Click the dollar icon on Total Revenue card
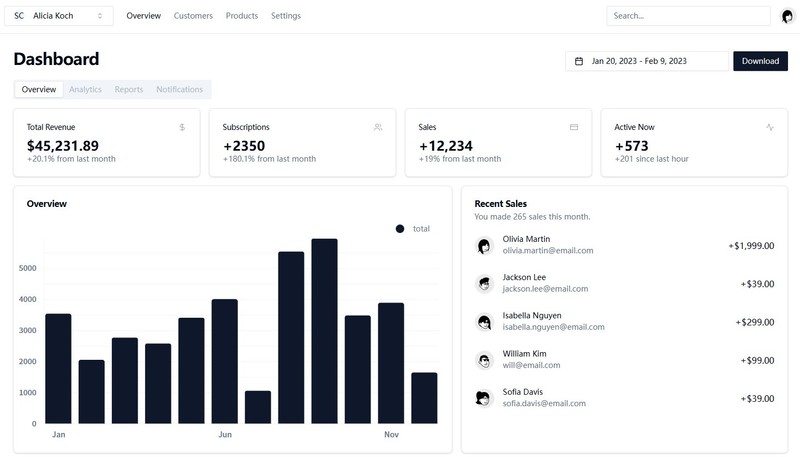The width and height of the screenshot is (800, 457). pos(182,127)
